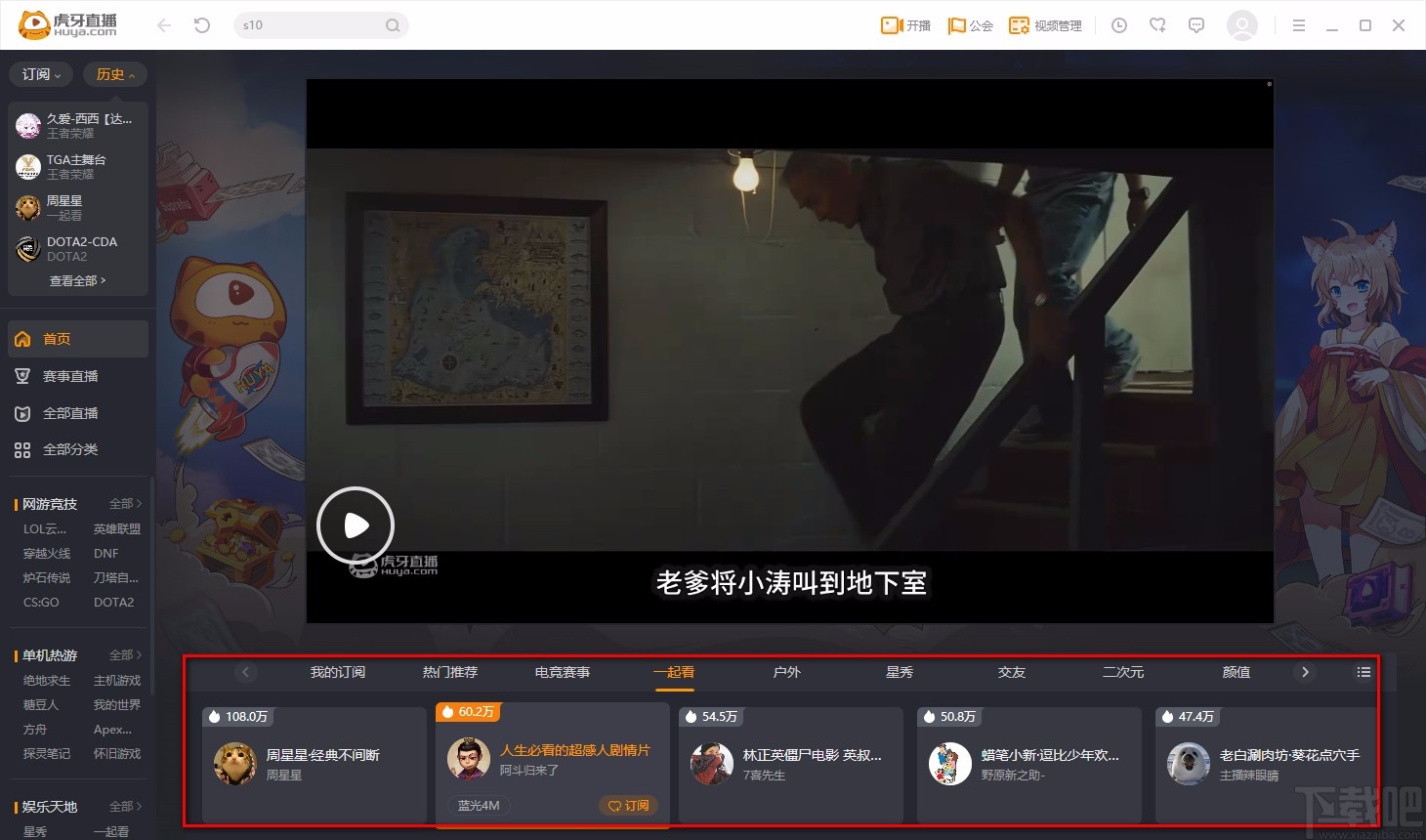Click the s10 search input field
This screenshot has width=1426, height=840.
[x=313, y=25]
